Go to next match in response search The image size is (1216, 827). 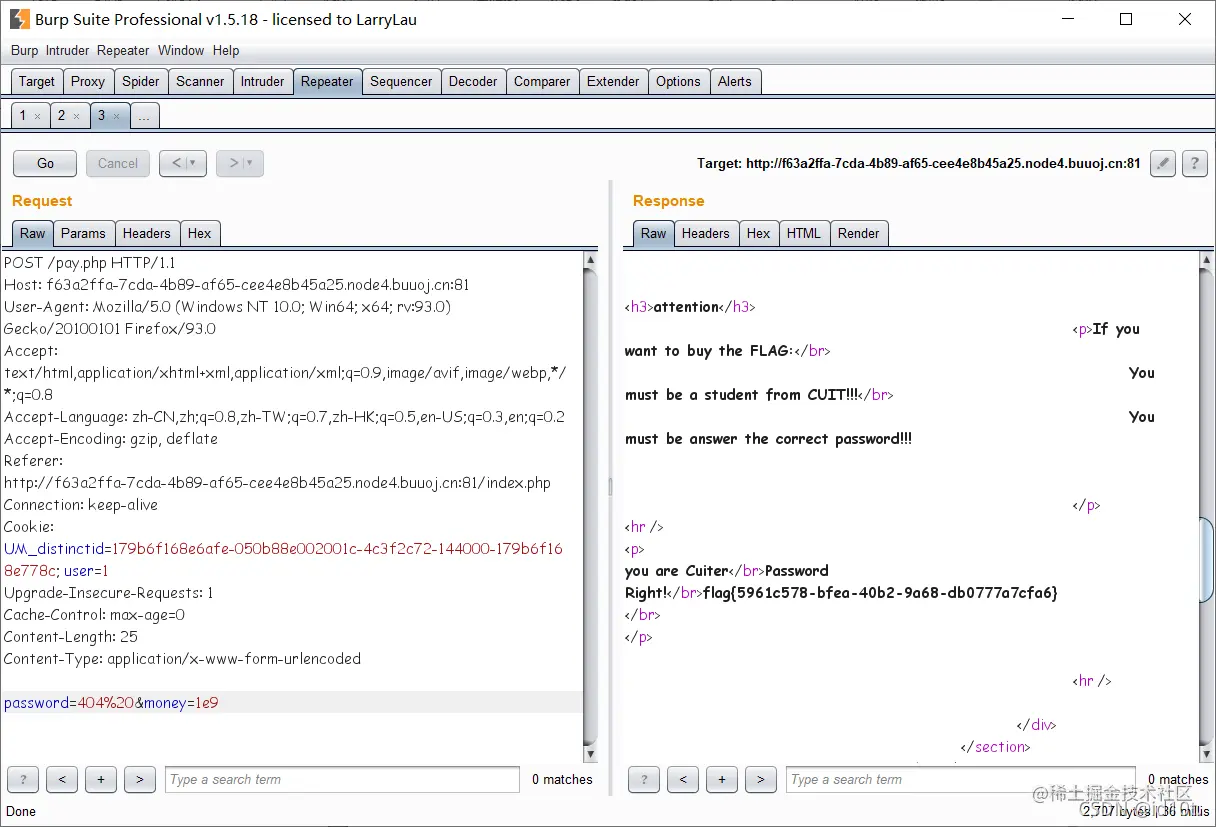click(x=761, y=779)
